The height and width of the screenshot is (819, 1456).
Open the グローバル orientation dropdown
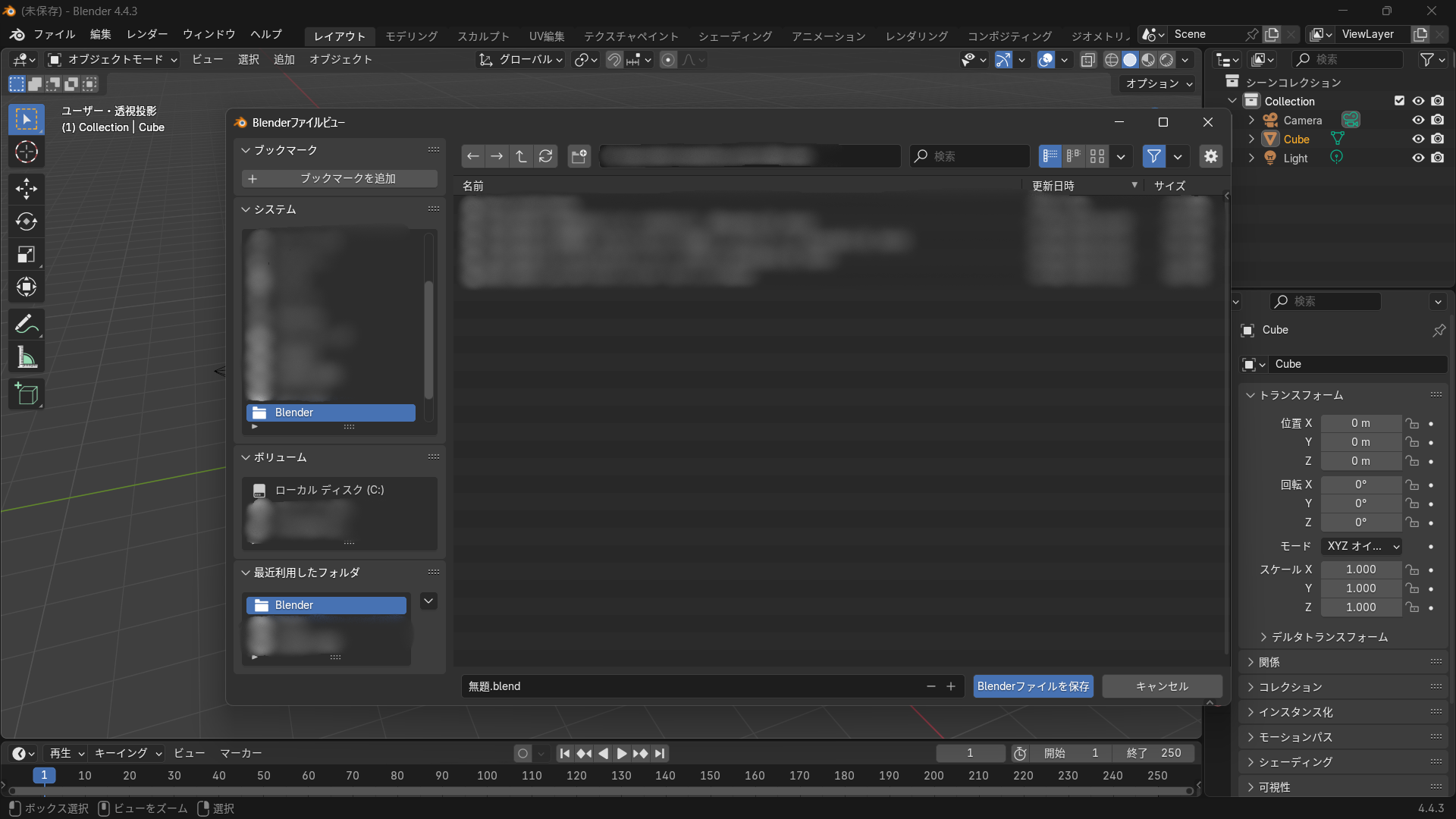pyautogui.click(x=521, y=59)
